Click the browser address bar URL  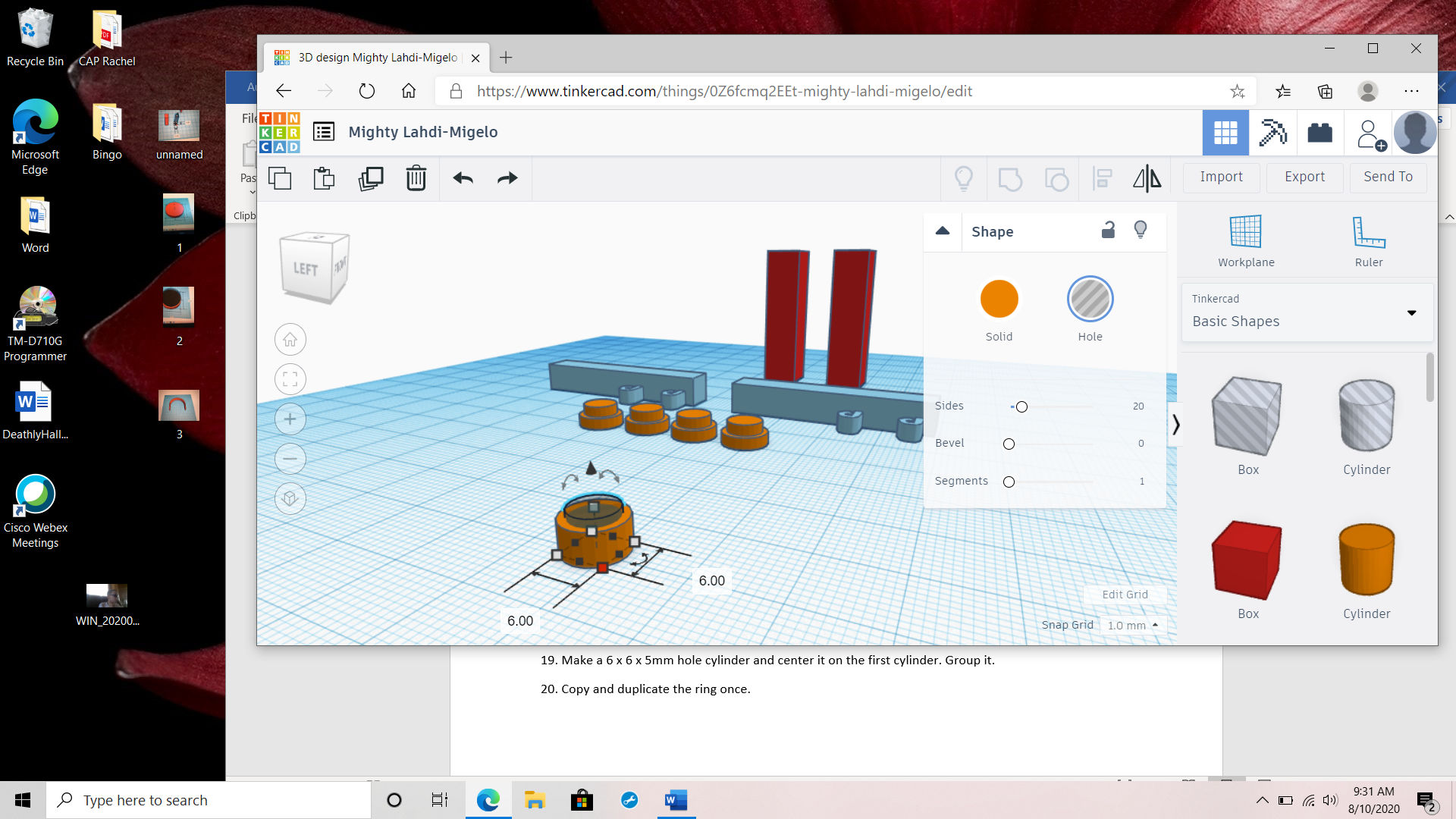(724, 91)
